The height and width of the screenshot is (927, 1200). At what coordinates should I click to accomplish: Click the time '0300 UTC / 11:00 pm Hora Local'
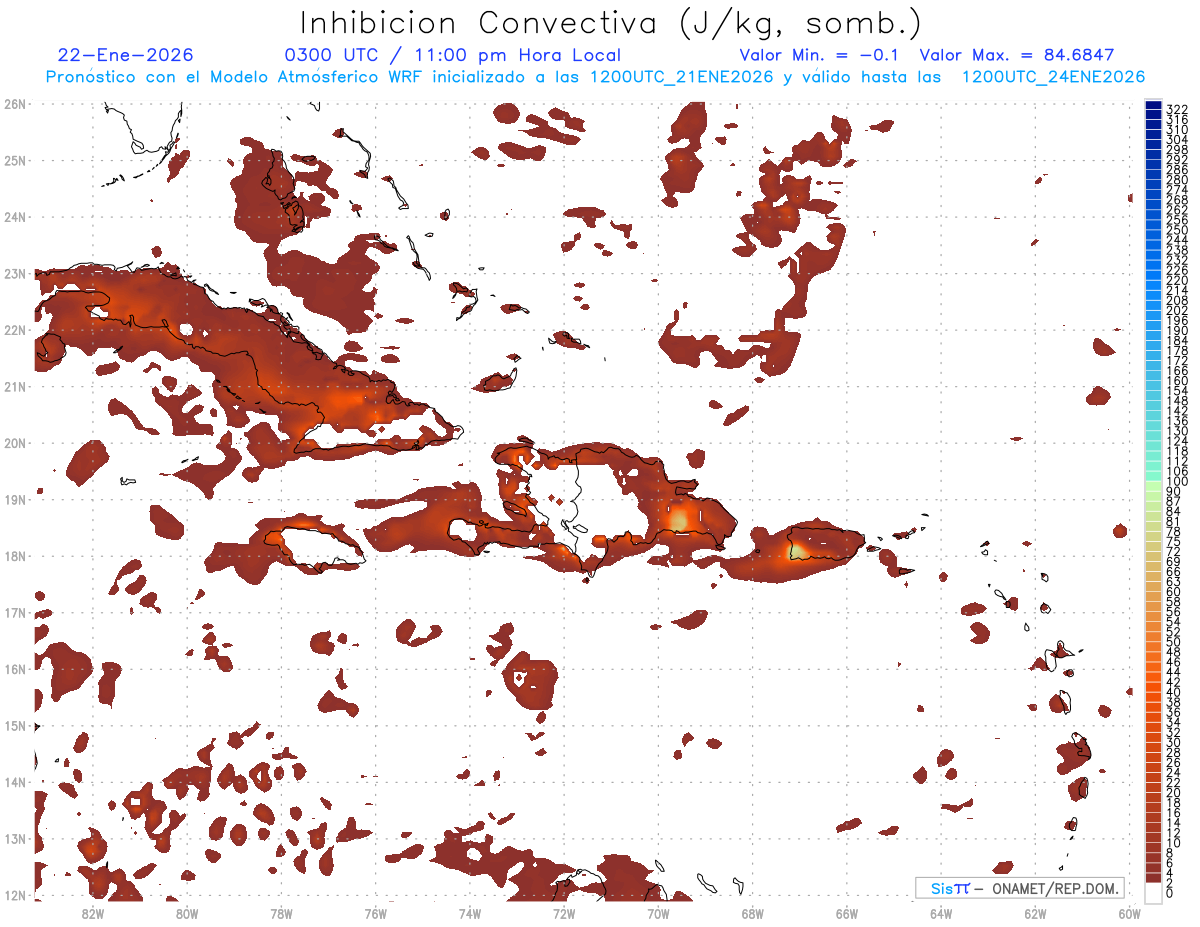(x=453, y=55)
